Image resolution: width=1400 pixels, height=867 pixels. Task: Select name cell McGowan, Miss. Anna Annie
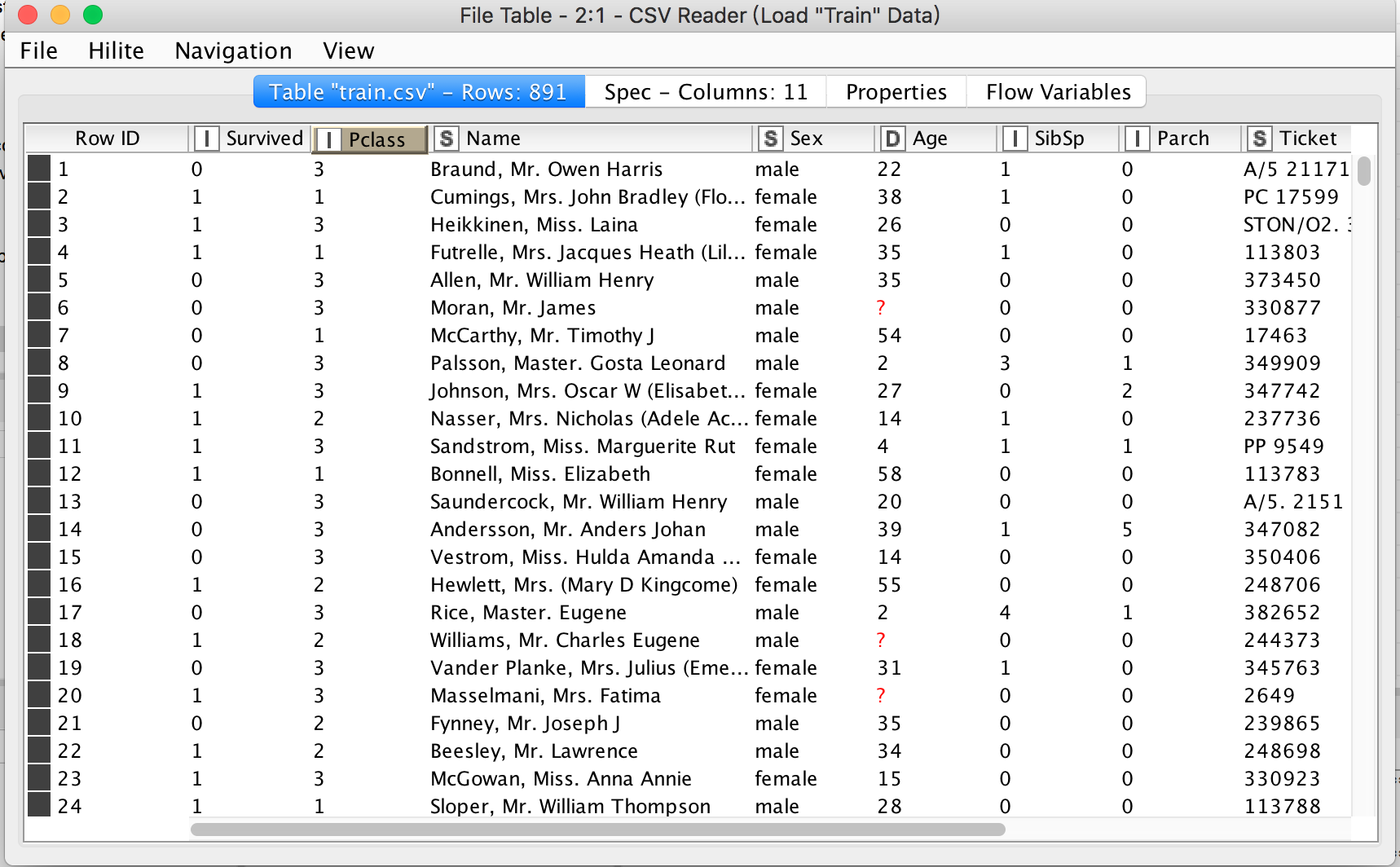[561, 778]
